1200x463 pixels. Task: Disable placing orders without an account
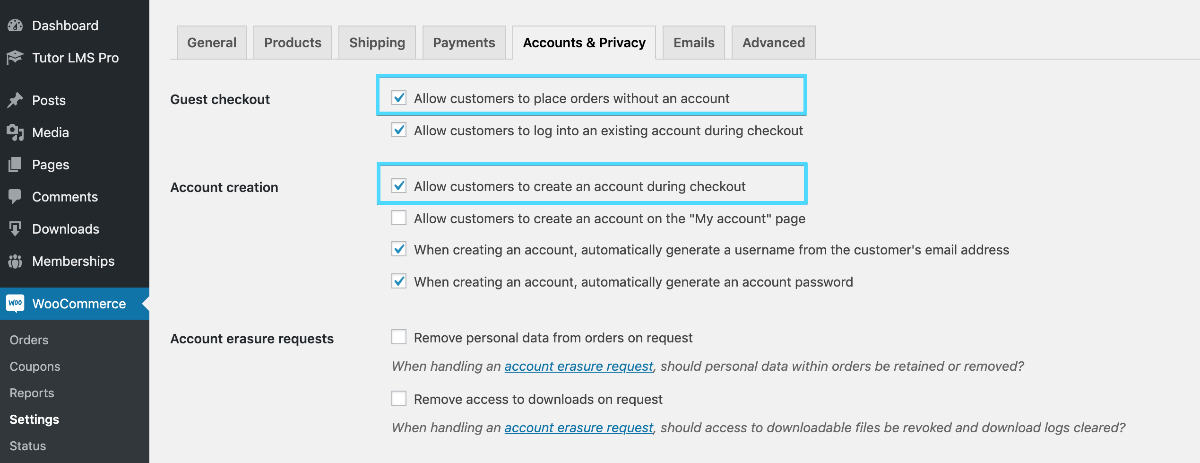(399, 98)
